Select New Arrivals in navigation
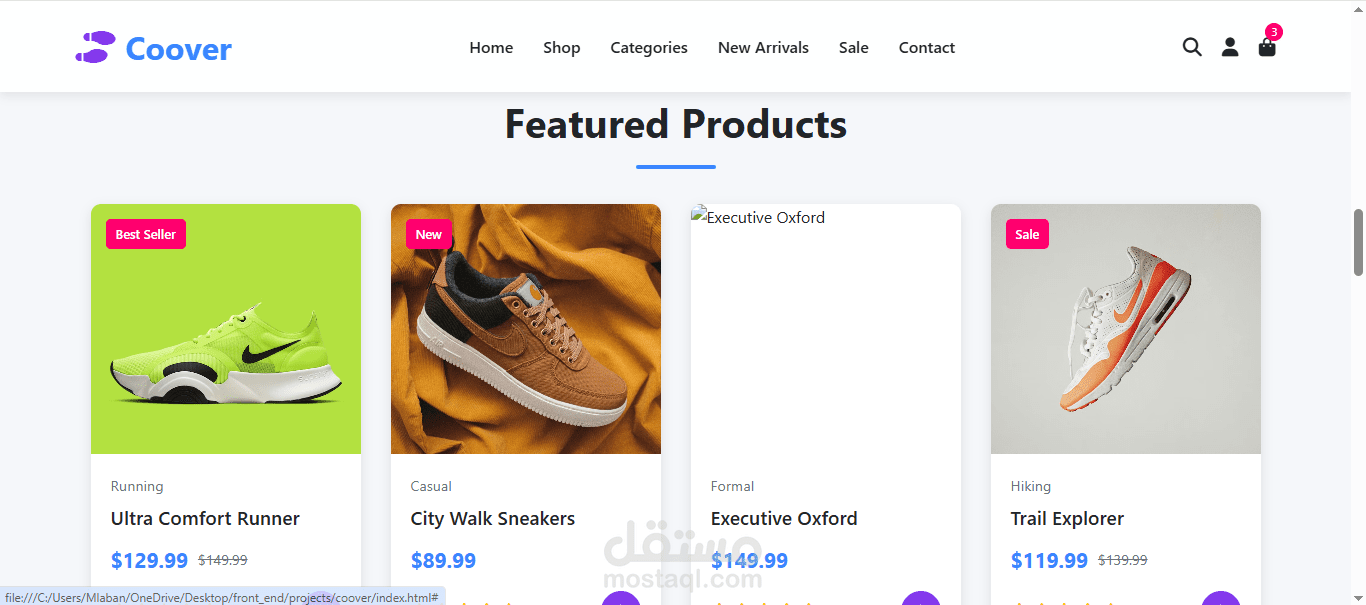Viewport: 1366px width, 605px height. (x=763, y=47)
